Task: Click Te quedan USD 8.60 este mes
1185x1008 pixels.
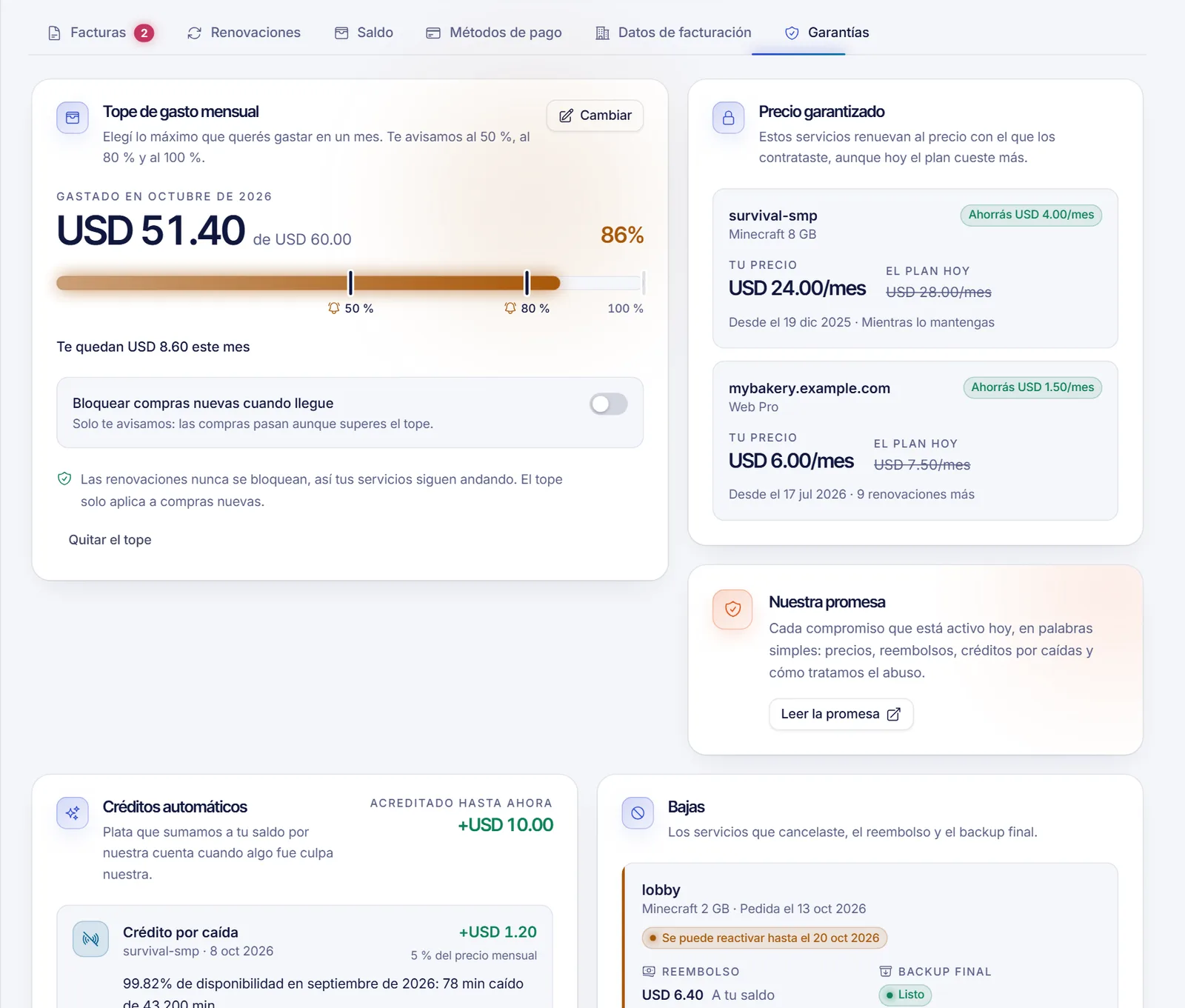Action: (x=153, y=347)
